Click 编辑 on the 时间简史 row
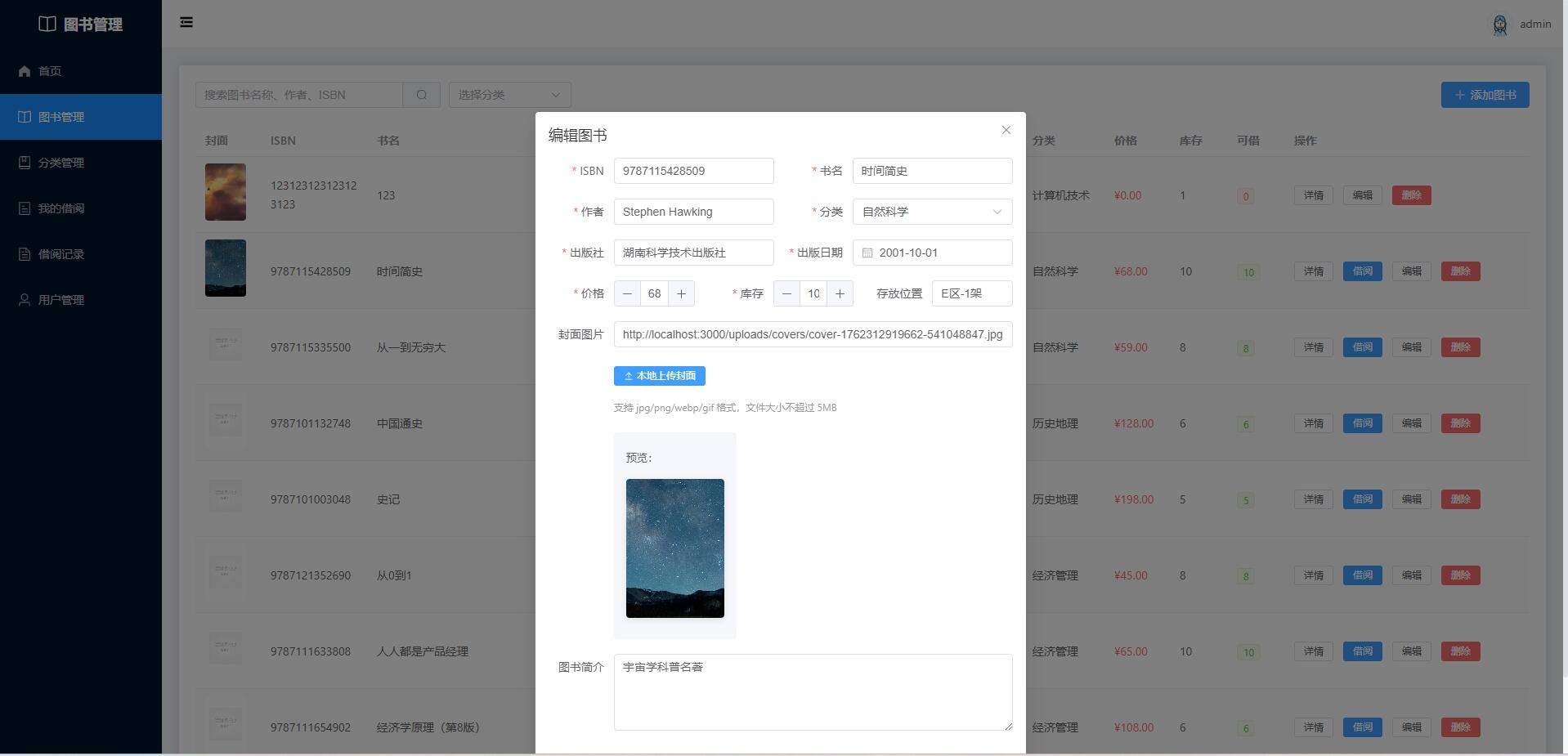 tap(1410, 271)
